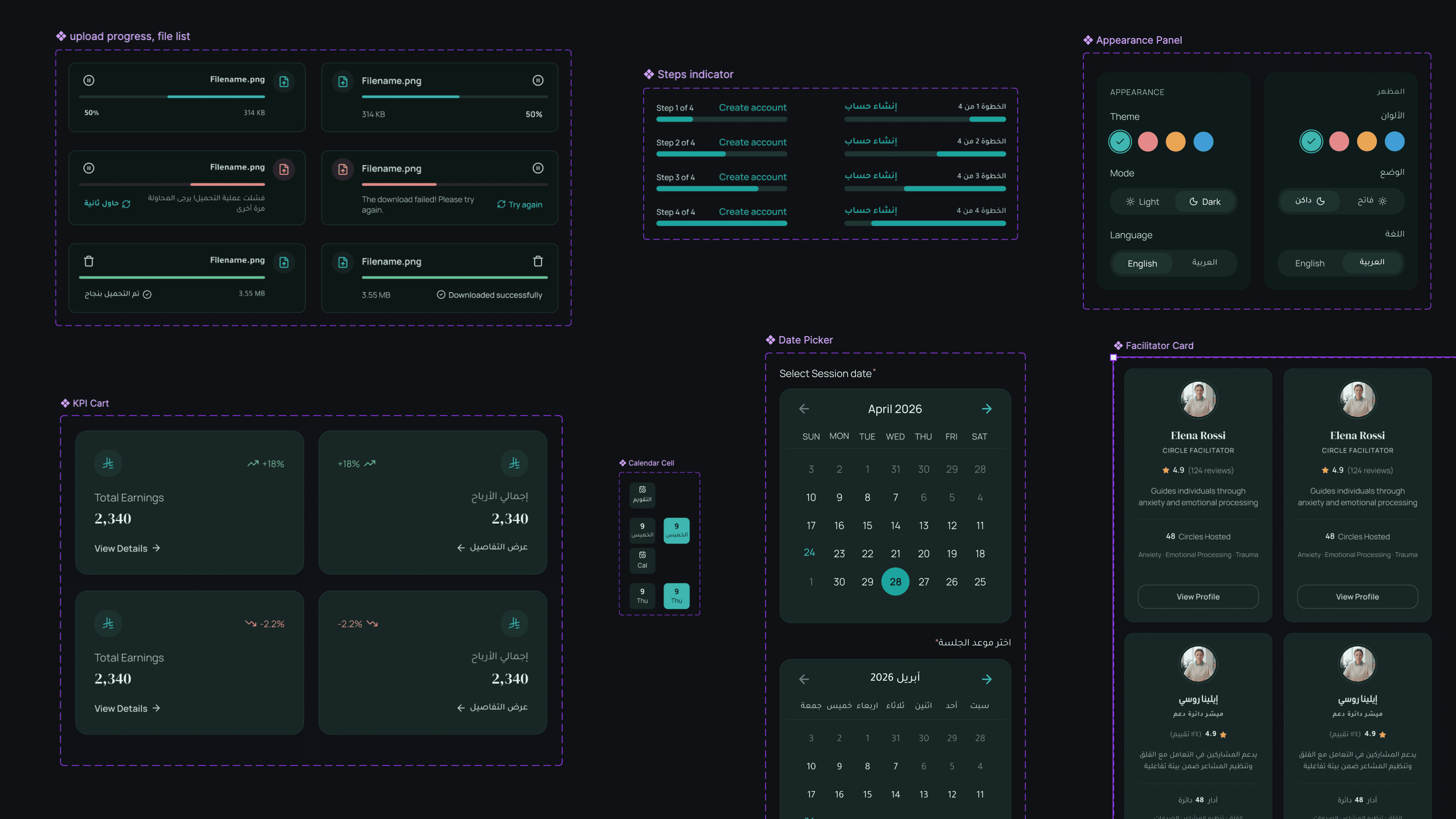Click the upward trend icon beside +18% English
Image resolution: width=1456 pixels, height=819 pixels.
[x=253, y=464]
